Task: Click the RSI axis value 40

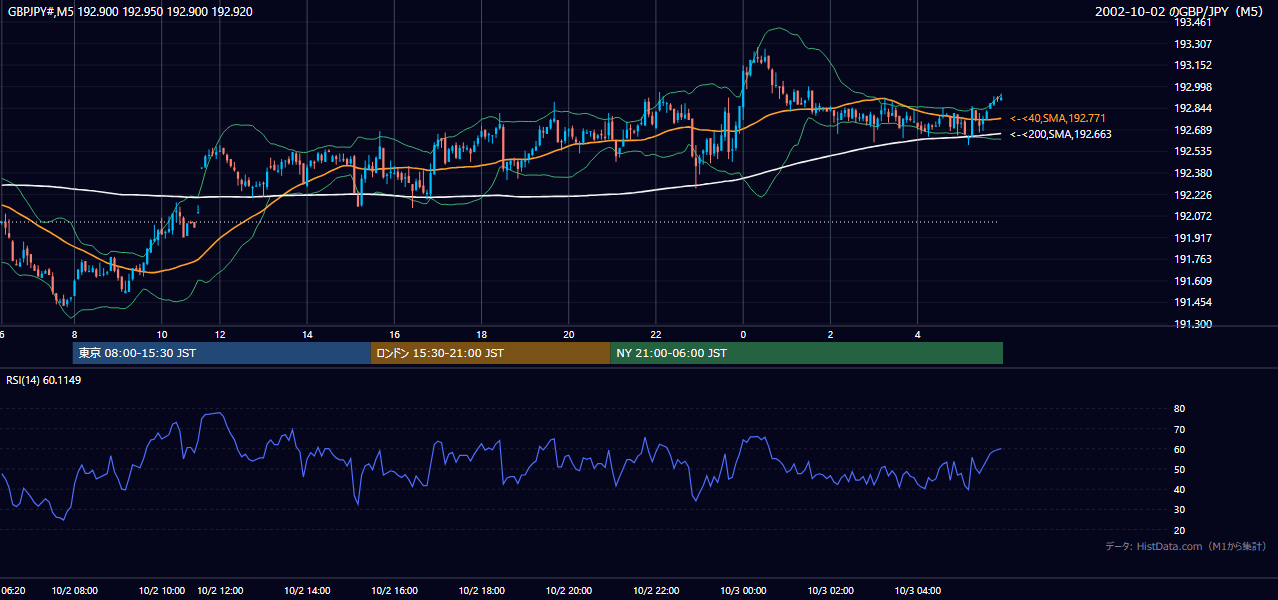Action: click(x=1179, y=489)
